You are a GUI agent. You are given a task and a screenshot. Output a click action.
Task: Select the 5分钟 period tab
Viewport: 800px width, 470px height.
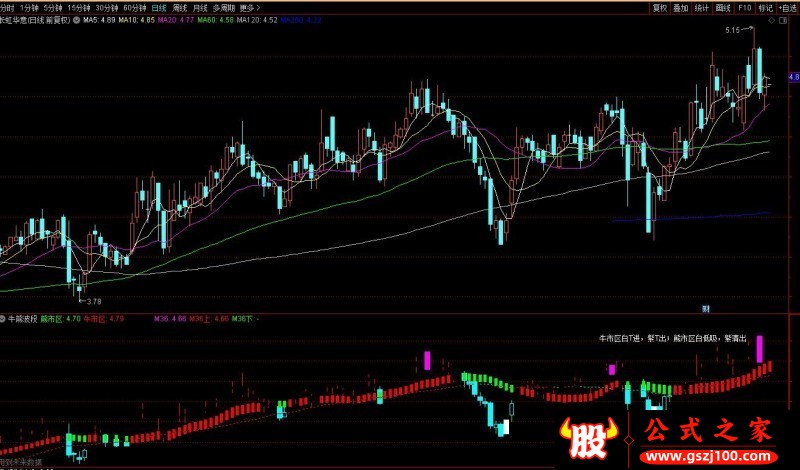[x=53, y=8]
